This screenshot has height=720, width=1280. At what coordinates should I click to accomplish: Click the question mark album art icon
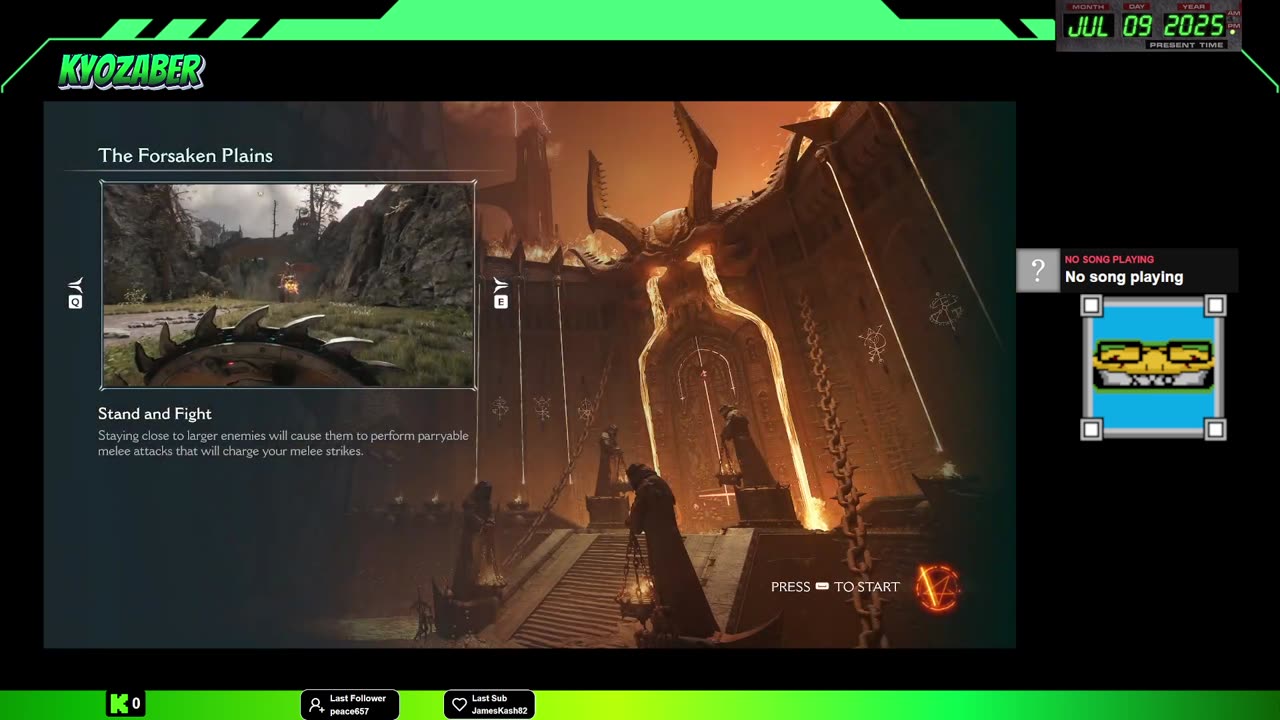tap(1038, 270)
